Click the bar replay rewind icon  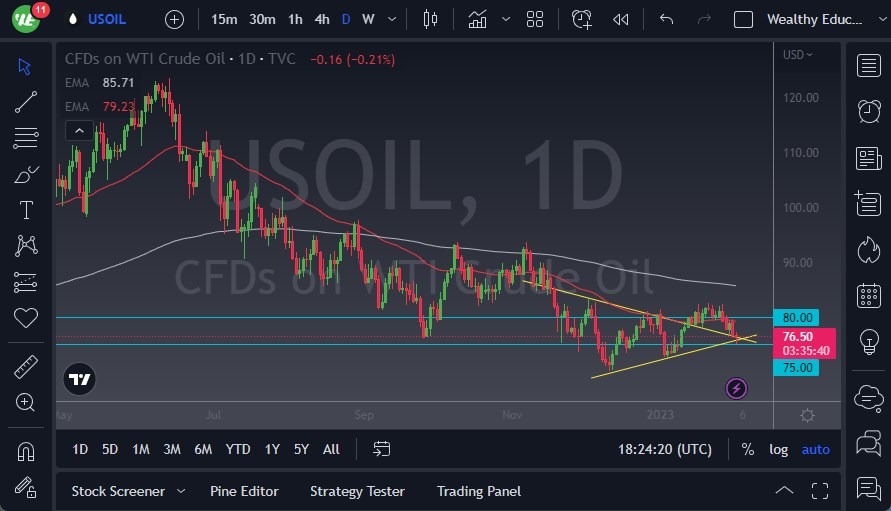[621, 19]
